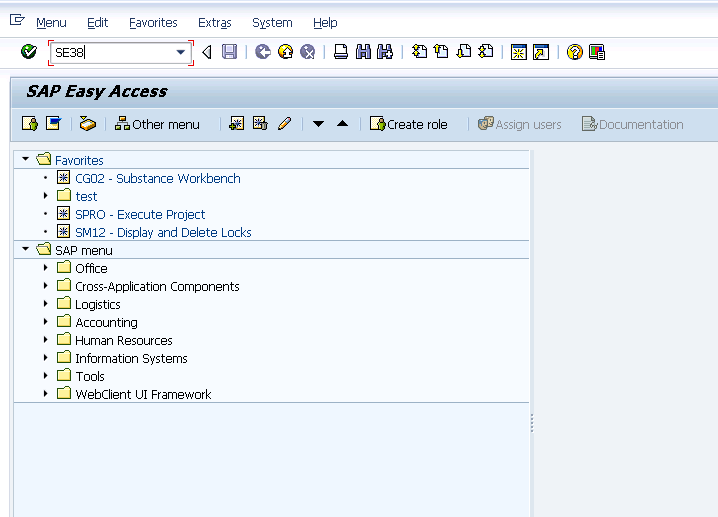Click the Generate Shortcut icon

click(541, 52)
